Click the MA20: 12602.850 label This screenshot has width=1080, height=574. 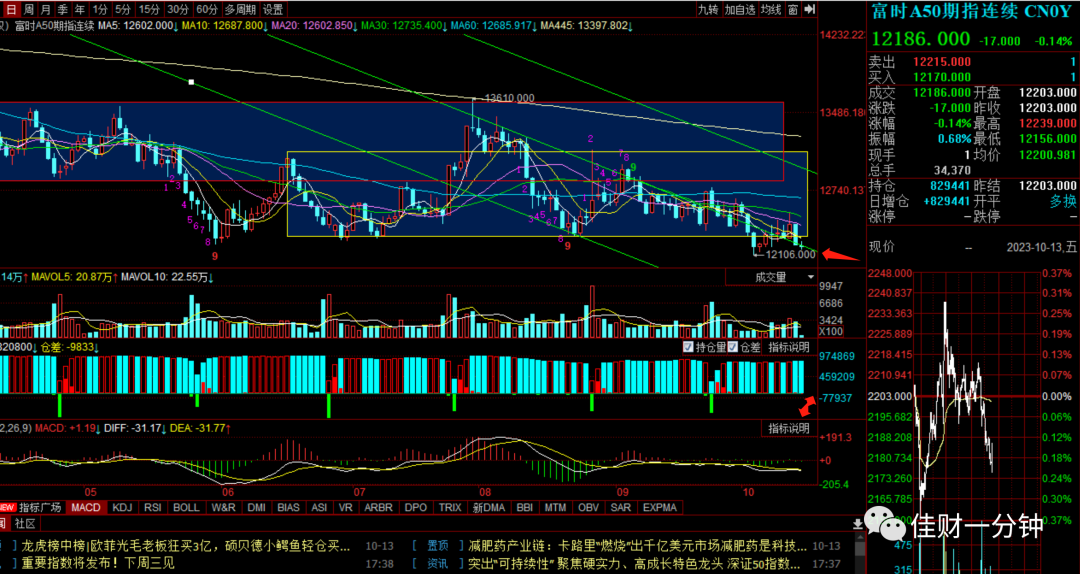coord(313,25)
